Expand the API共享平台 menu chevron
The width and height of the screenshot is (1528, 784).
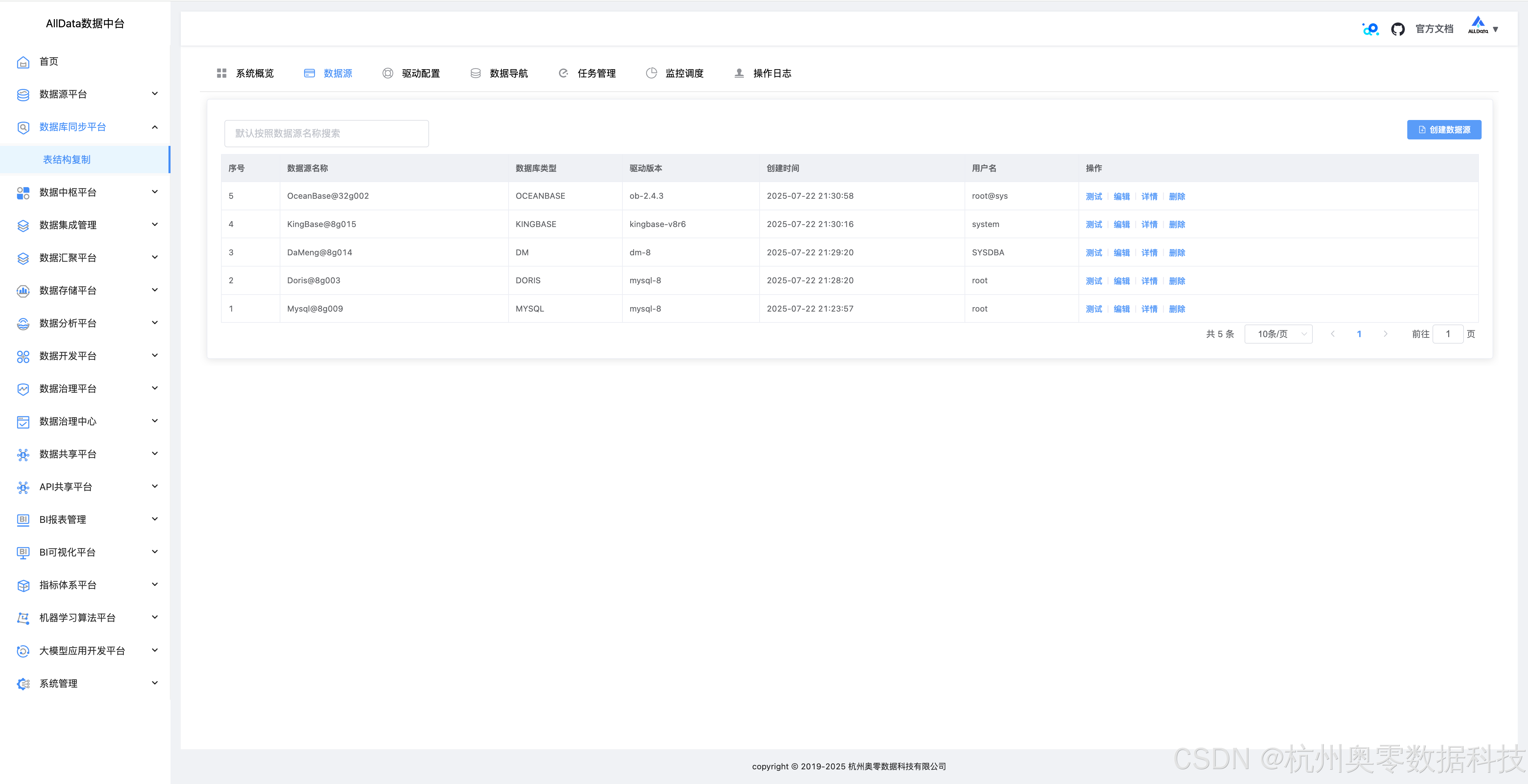click(155, 486)
